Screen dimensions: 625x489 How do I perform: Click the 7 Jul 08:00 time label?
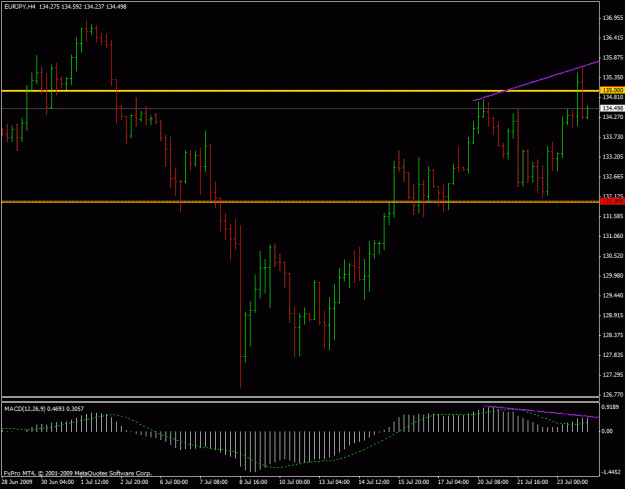pyautogui.click(x=214, y=482)
